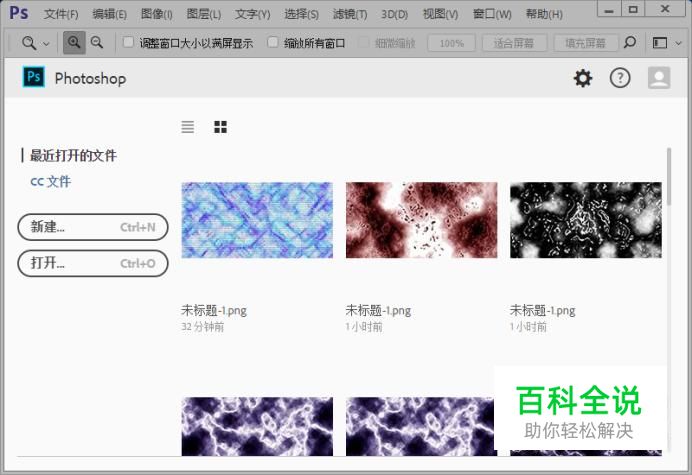This screenshot has height=475, width=692.
Task: Select 最近打开的文件 in sidebar
Action: click(x=73, y=155)
